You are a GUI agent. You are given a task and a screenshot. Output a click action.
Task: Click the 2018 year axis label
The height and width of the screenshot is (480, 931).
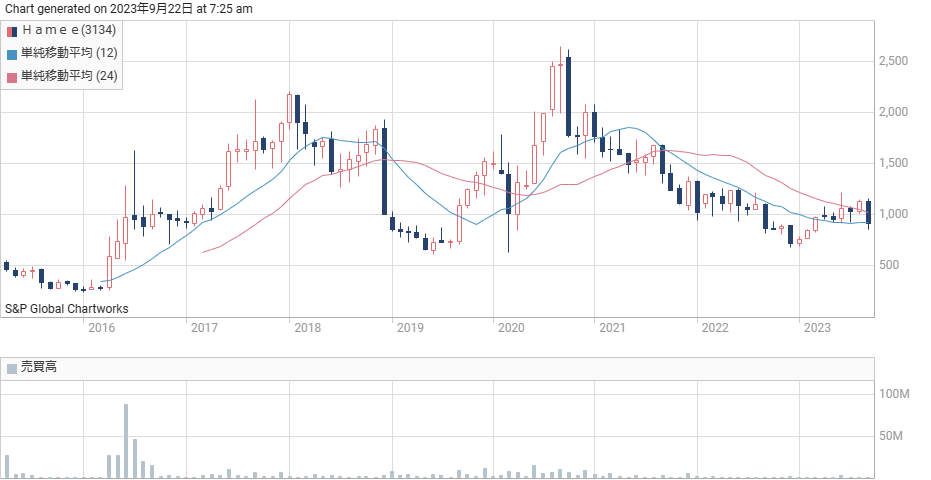click(x=306, y=327)
